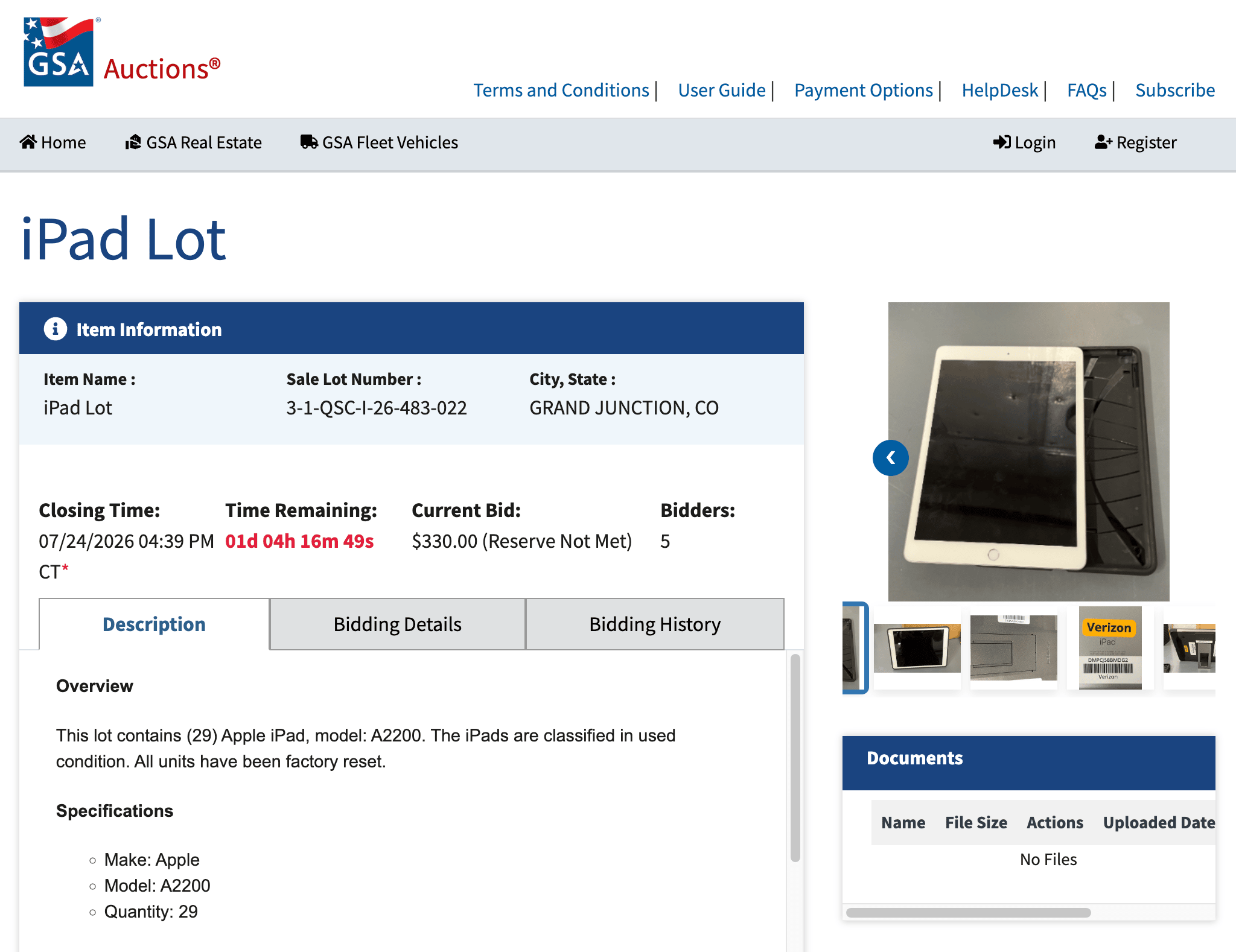Click the Uploaded Date column header
Screen dimensions: 1236x952
(1159, 822)
